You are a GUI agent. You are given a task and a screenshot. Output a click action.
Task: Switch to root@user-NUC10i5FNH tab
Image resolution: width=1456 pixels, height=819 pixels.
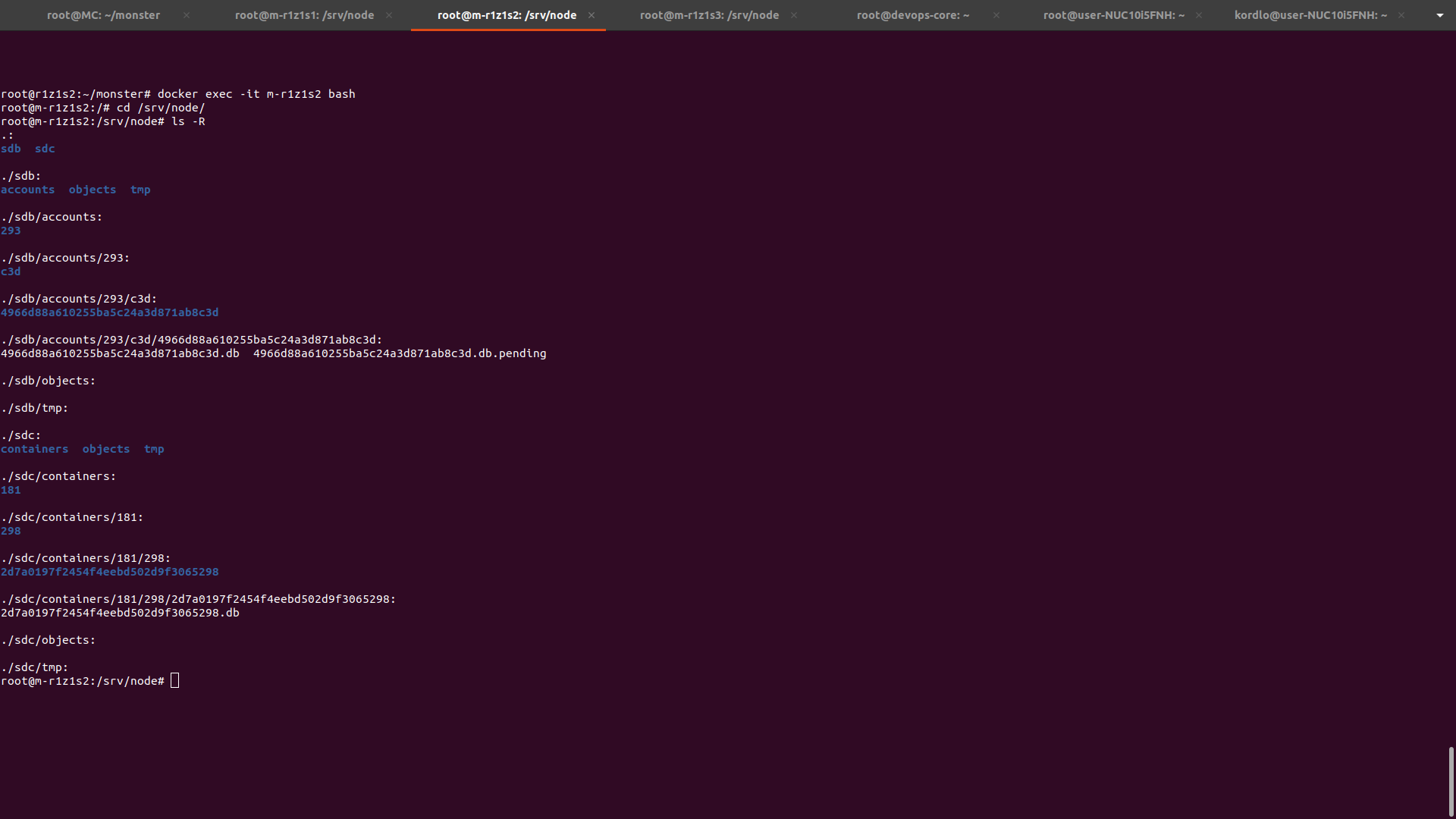click(1113, 15)
